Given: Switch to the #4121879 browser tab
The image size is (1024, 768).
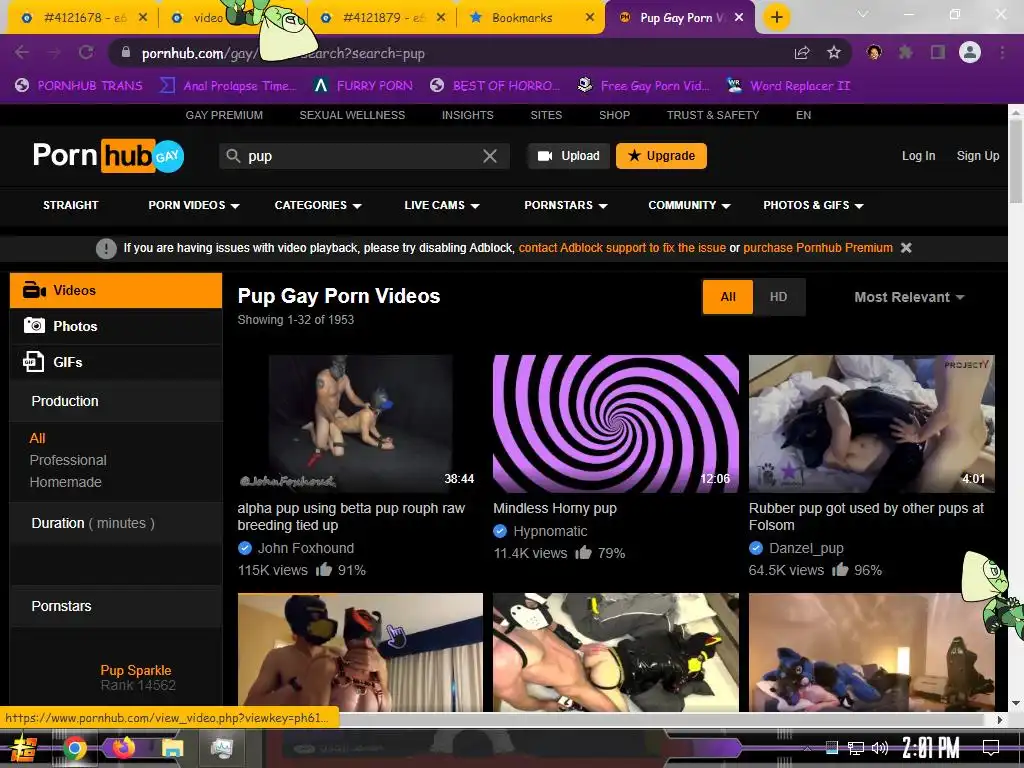Looking at the screenshot, I should pyautogui.click(x=383, y=18).
